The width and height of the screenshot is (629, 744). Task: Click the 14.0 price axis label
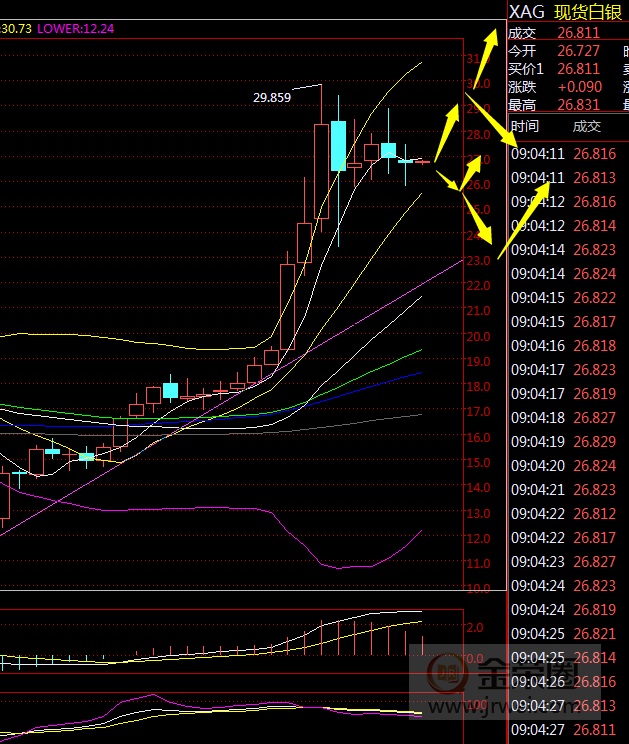pos(478,488)
